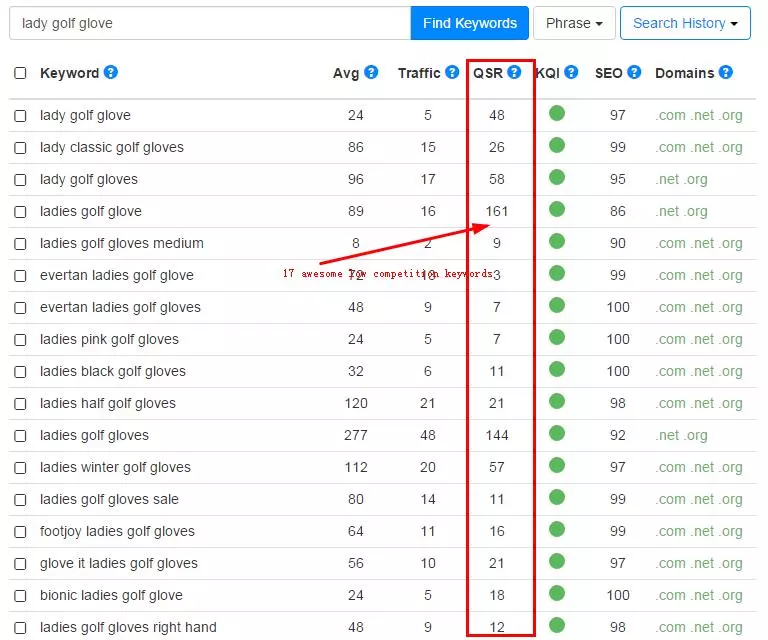Click green KQI dot for ladies golf gloves right hand

pos(557,625)
